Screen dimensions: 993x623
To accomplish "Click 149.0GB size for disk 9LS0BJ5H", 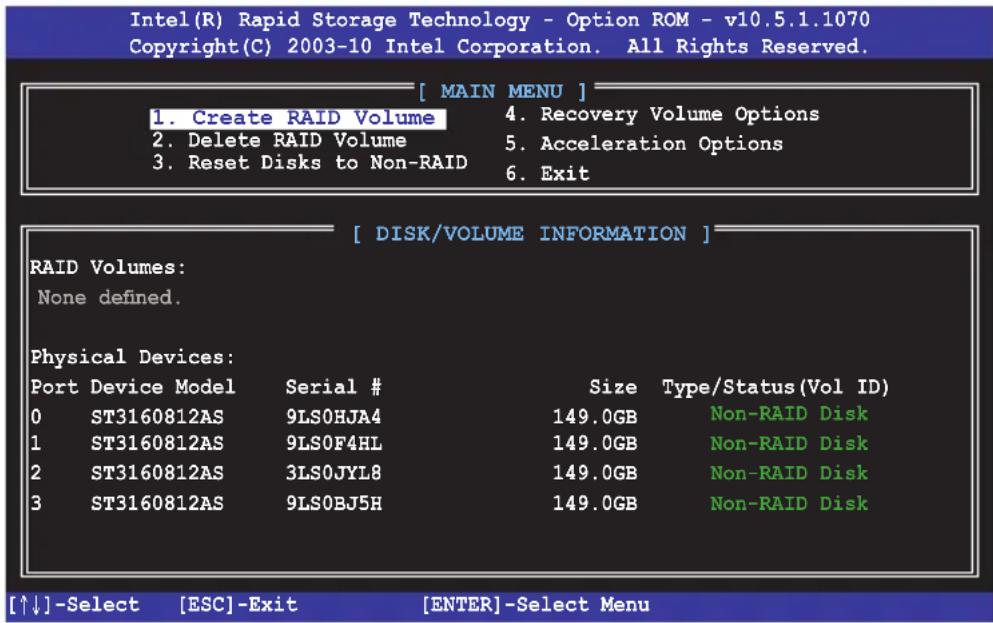I will click(595, 503).
